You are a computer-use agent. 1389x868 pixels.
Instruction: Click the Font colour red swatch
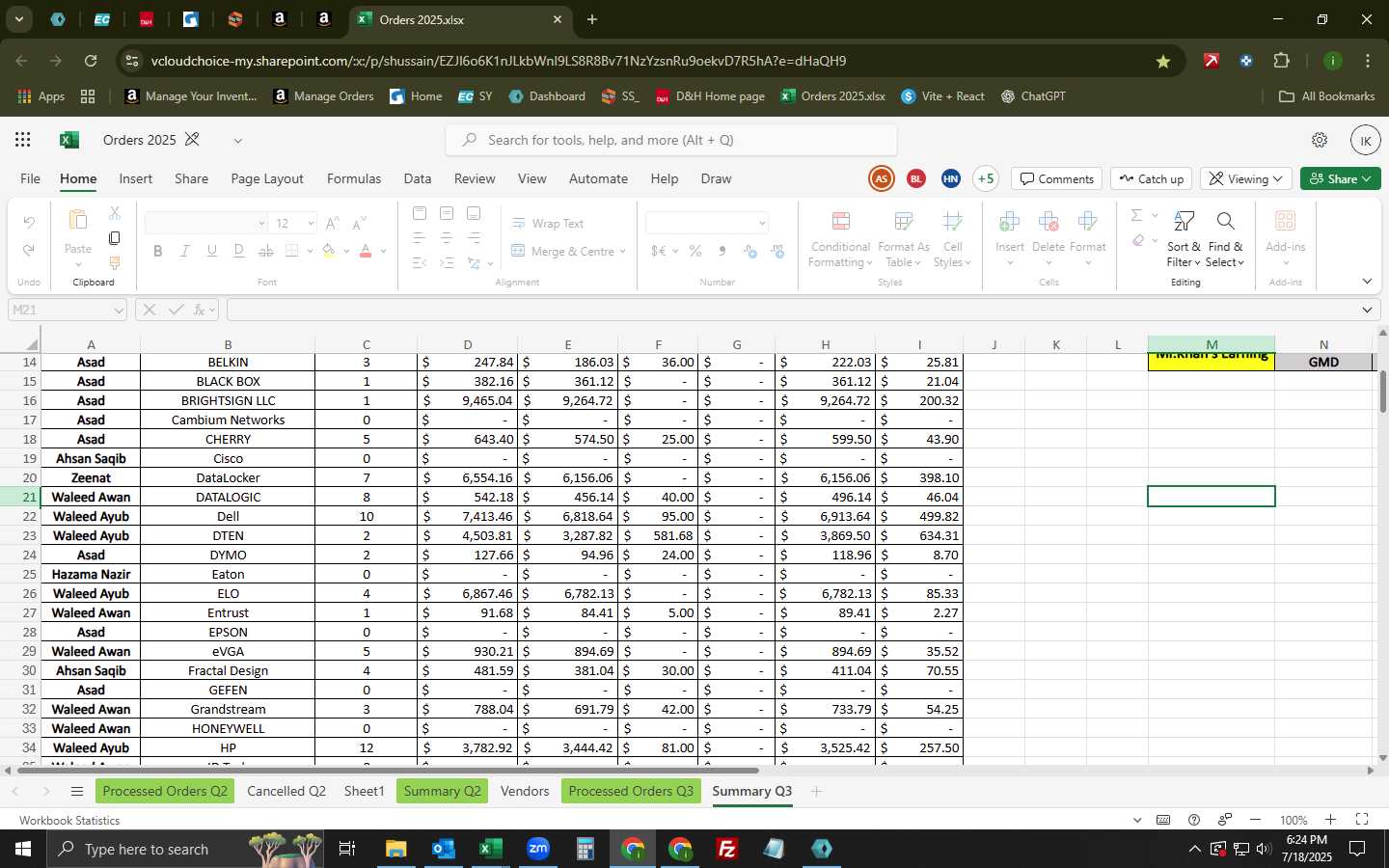click(x=366, y=251)
